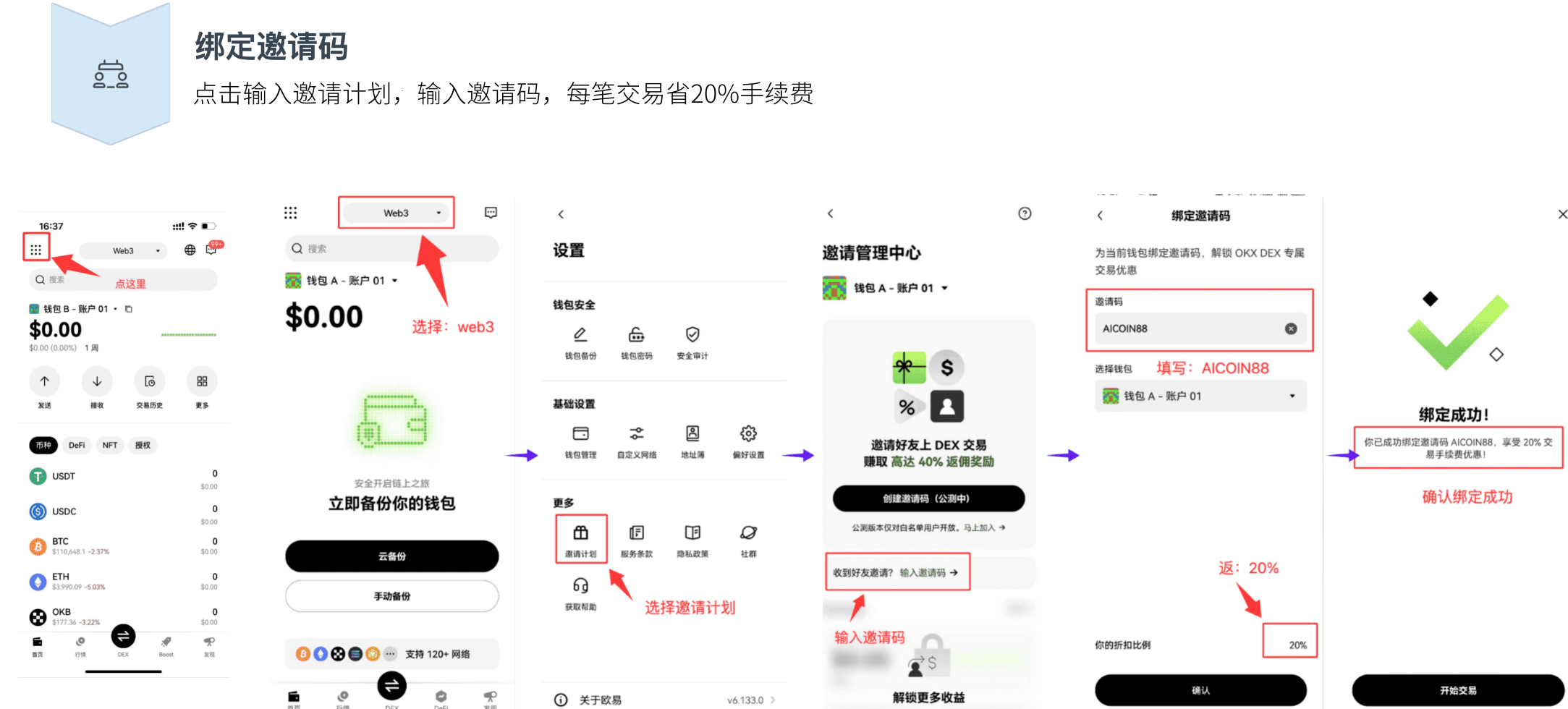Open 行情 in home screen bottom bar
Image resolution: width=1568 pixels, height=709 pixels.
(x=80, y=646)
